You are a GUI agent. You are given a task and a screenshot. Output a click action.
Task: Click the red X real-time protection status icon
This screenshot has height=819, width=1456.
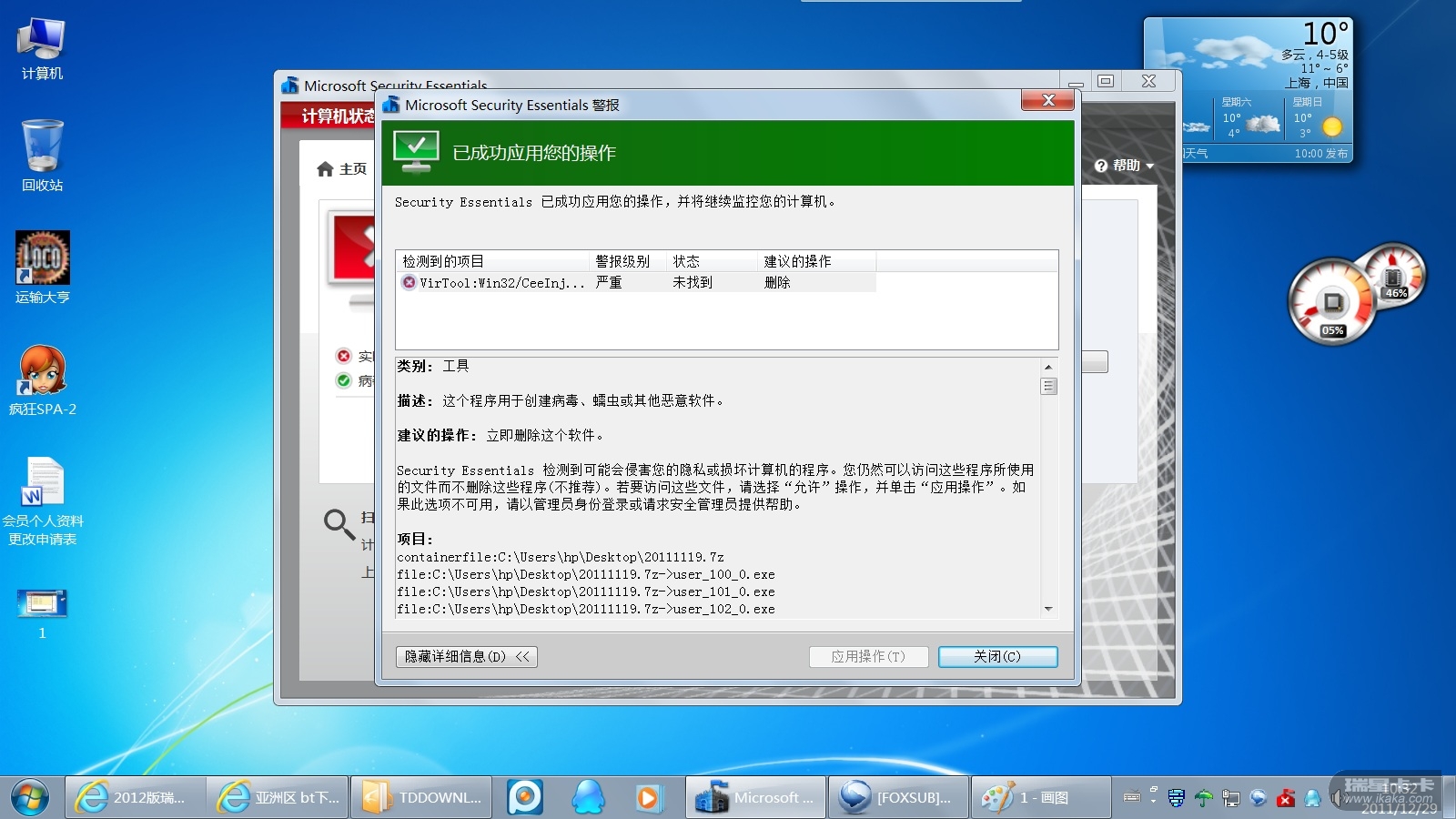point(344,356)
